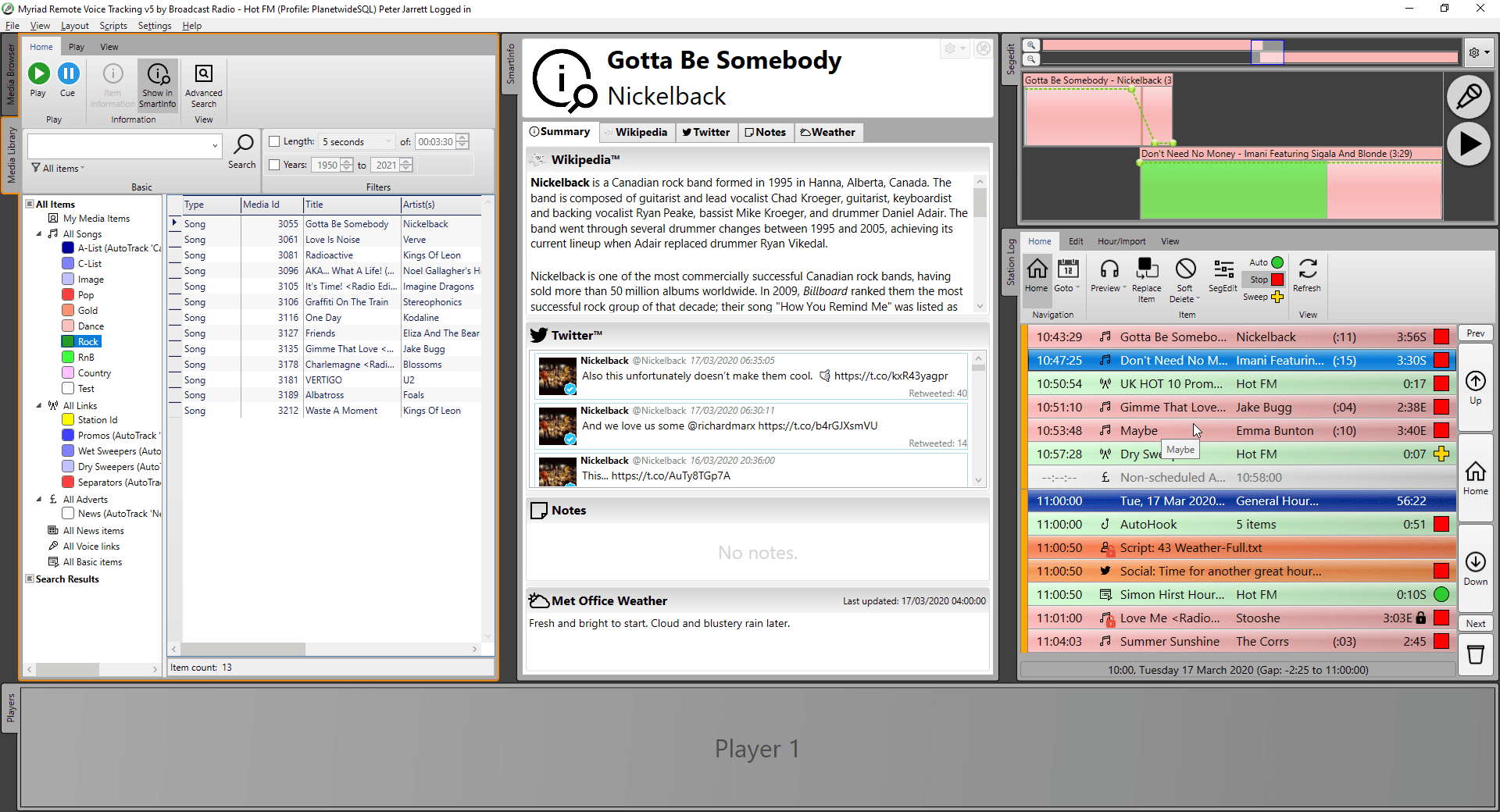Collapse the All Items root node
This screenshot has width=1500, height=812.
point(30,204)
